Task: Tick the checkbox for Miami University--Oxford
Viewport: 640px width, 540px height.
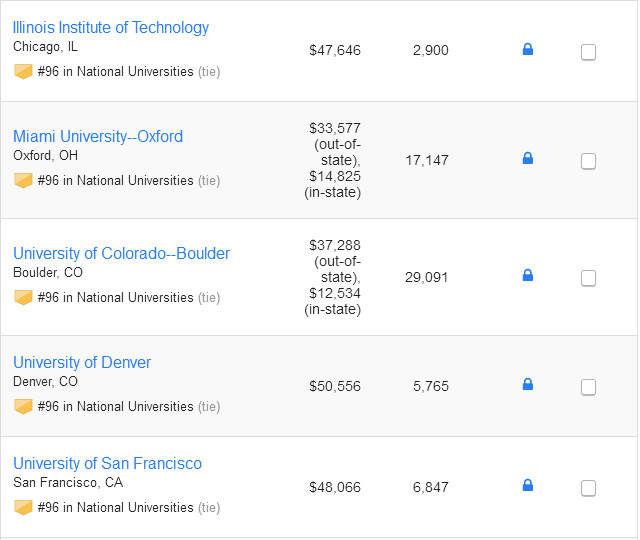Action: 589,161
